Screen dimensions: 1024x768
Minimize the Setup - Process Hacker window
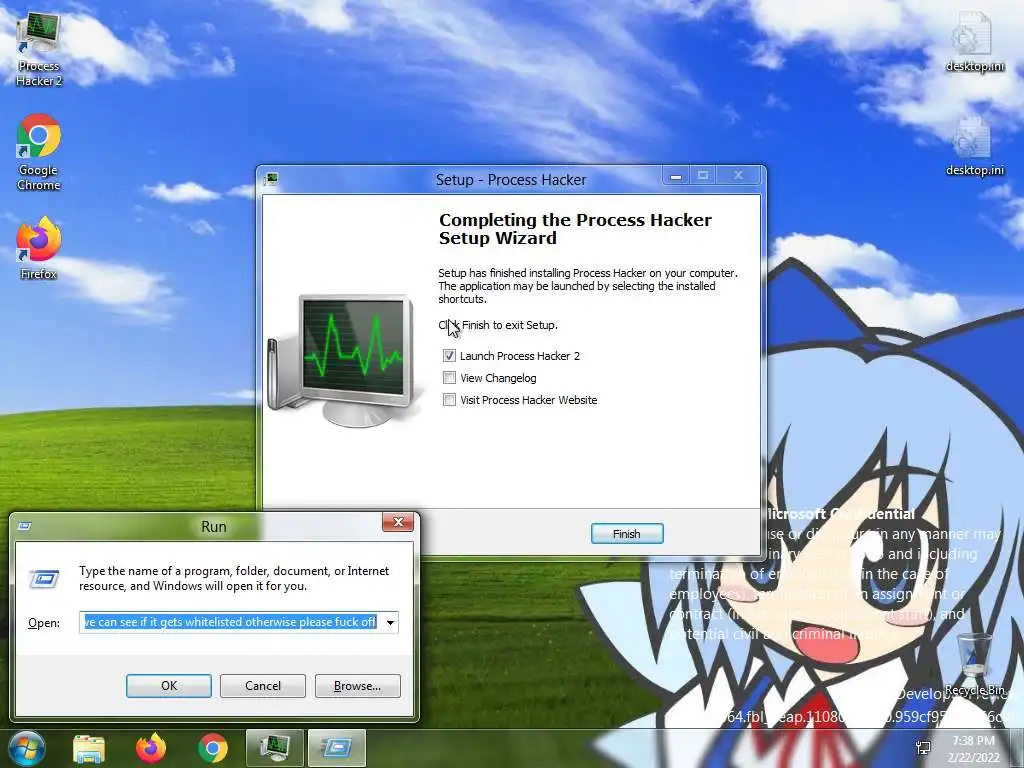point(676,176)
